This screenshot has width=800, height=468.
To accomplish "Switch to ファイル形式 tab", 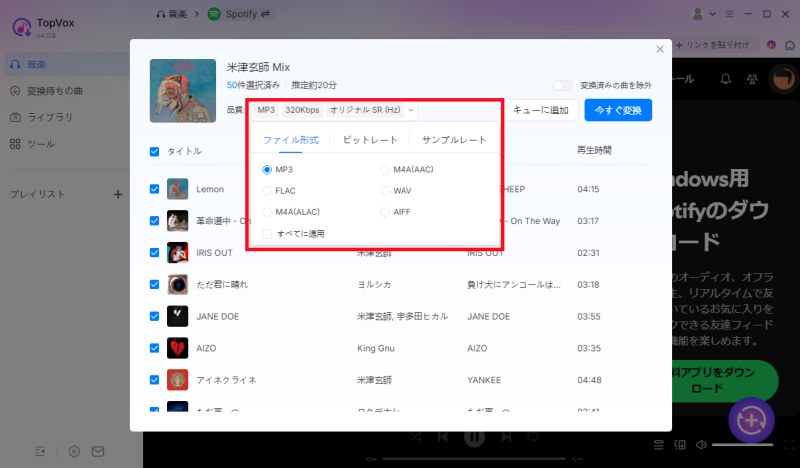I will (291, 140).
